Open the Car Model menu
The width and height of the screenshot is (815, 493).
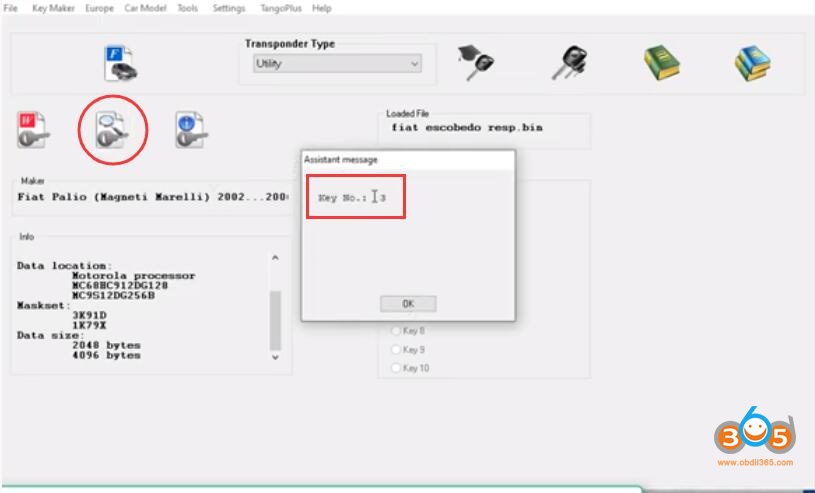tap(145, 8)
